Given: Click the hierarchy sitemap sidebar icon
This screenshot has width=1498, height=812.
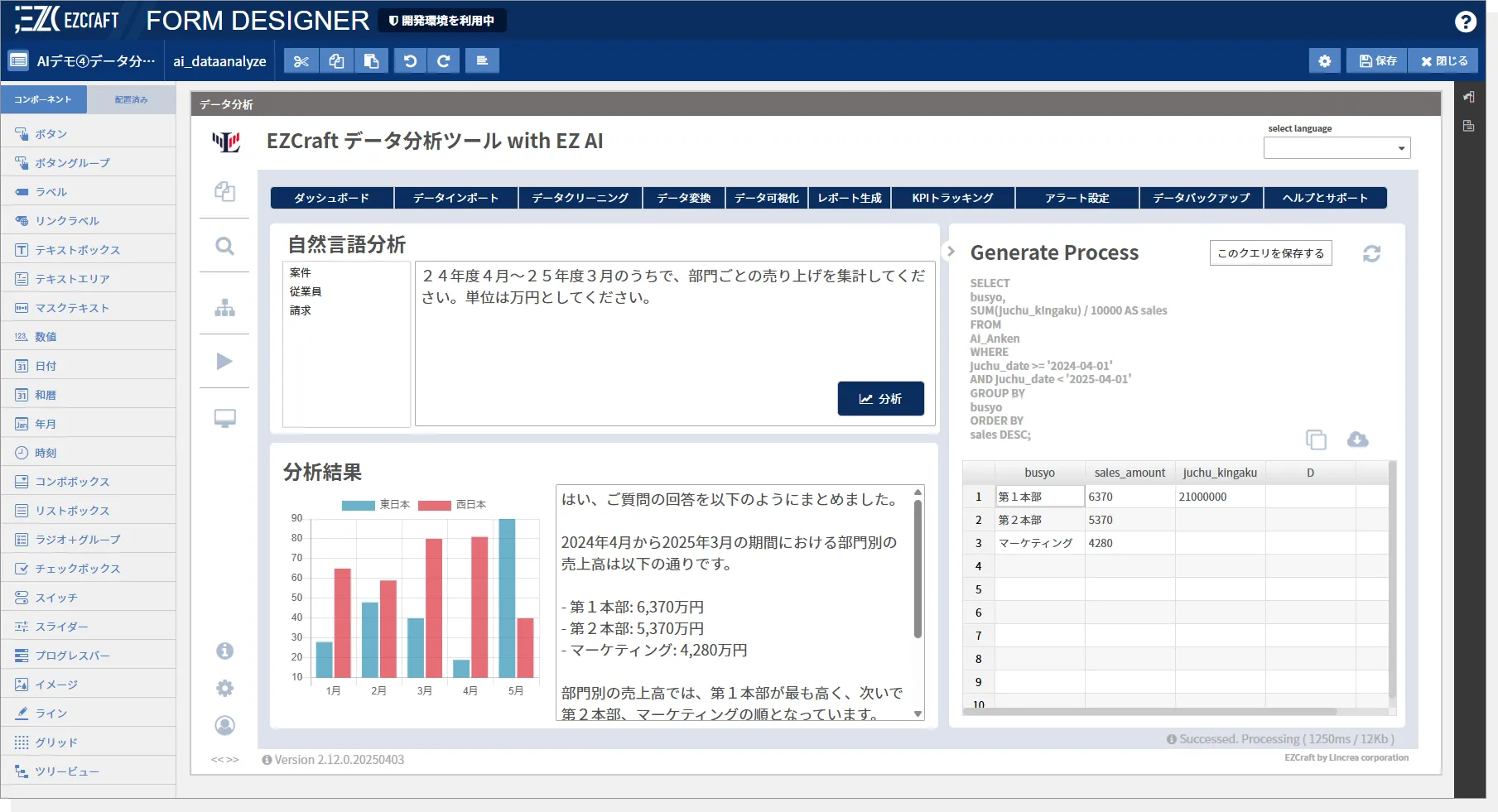Looking at the screenshot, I should [x=224, y=308].
